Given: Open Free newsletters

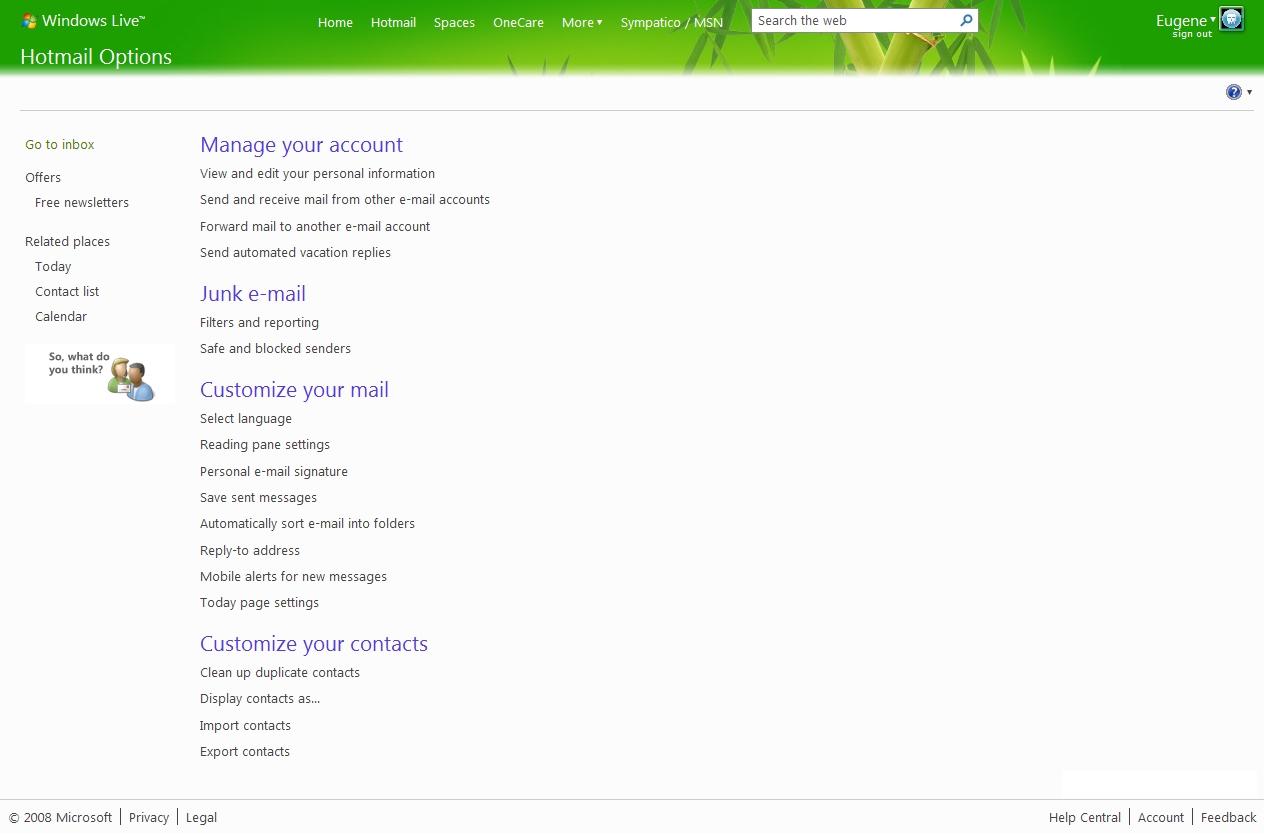Looking at the screenshot, I should 82,202.
